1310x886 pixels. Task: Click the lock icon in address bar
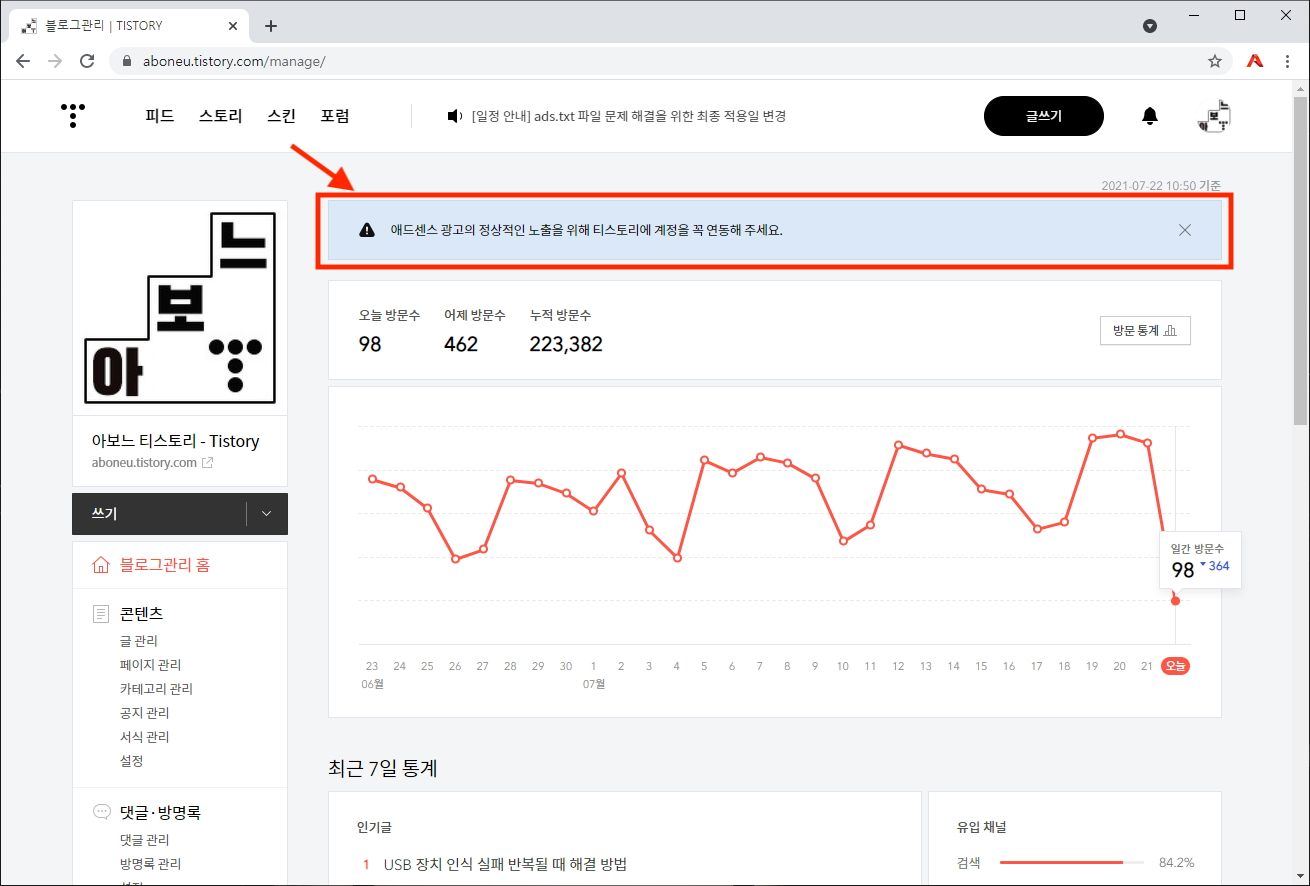click(127, 62)
